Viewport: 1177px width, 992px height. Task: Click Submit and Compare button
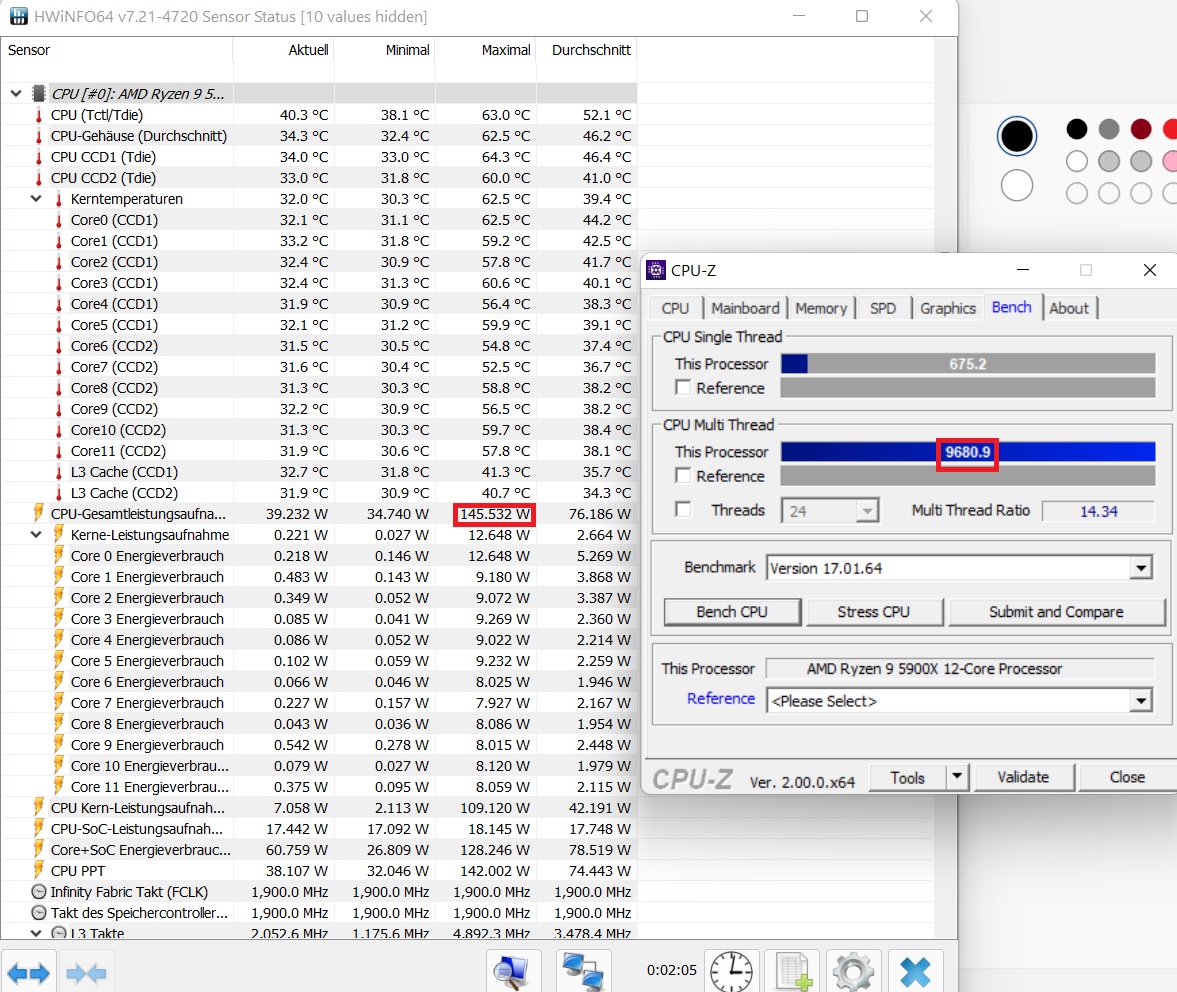coord(1056,612)
